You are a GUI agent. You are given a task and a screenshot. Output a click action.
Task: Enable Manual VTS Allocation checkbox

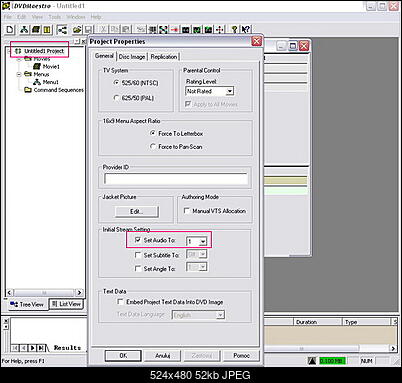click(187, 211)
